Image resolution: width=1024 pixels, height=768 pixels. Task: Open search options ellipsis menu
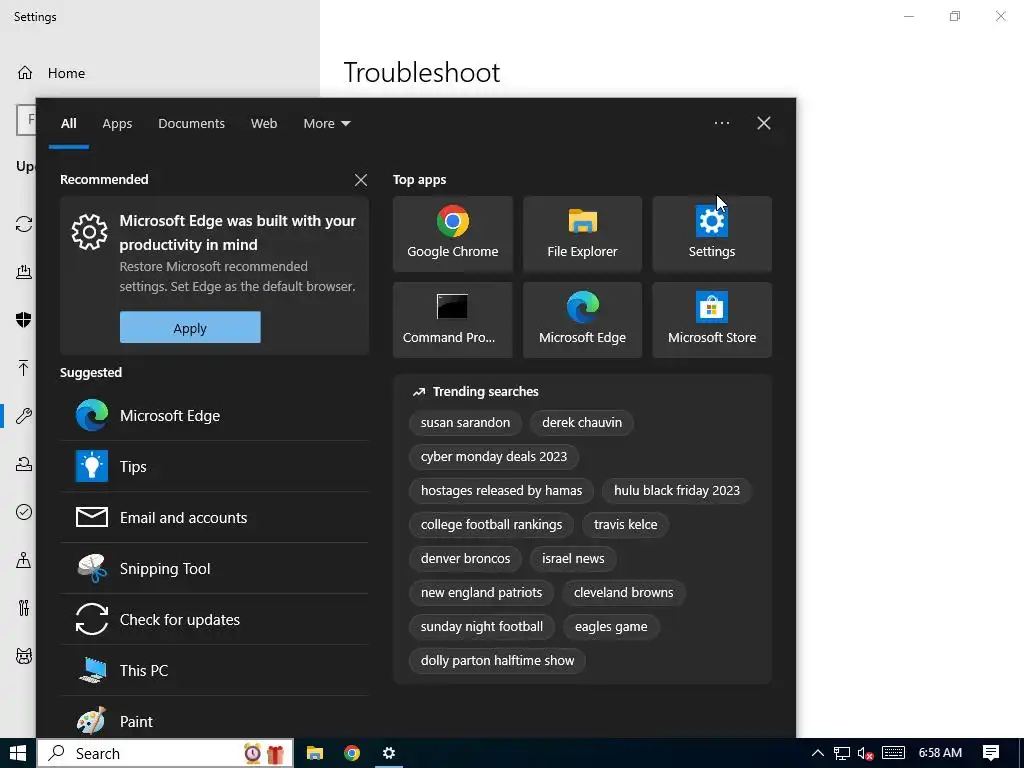(722, 123)
